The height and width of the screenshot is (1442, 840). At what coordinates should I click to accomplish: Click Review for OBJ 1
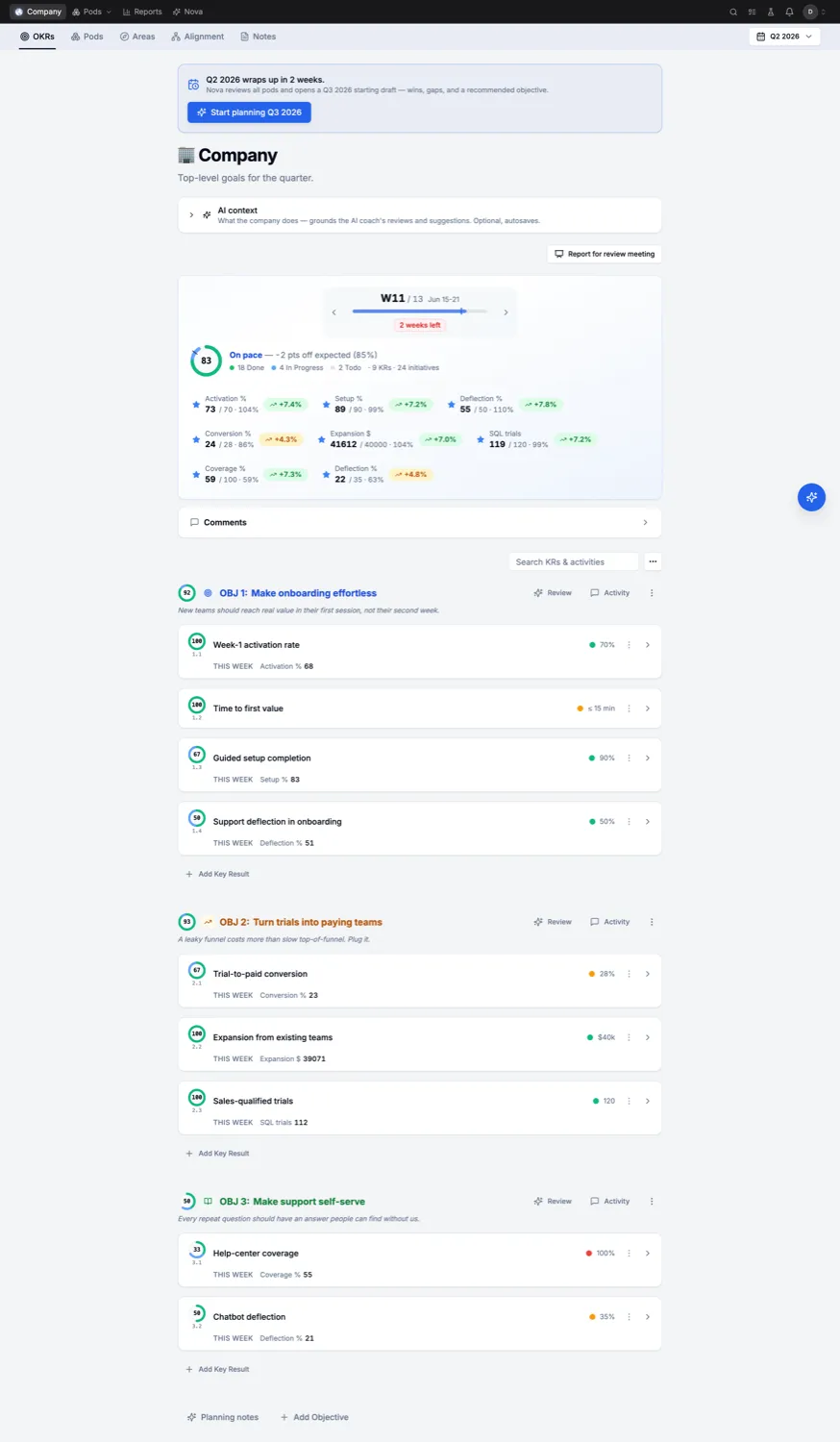click(553, 593)
